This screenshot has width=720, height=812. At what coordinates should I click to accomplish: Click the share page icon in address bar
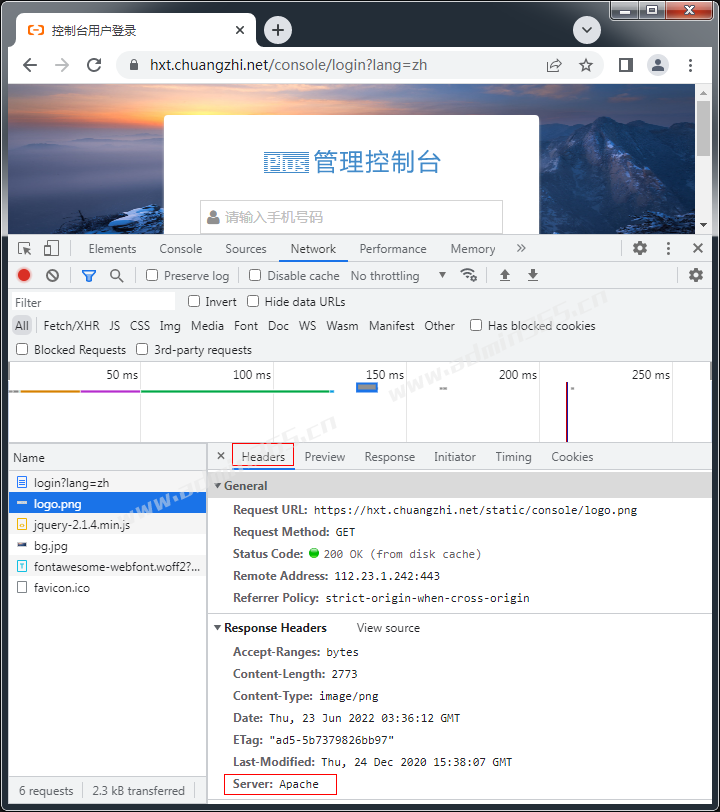[x=554, y=65]
